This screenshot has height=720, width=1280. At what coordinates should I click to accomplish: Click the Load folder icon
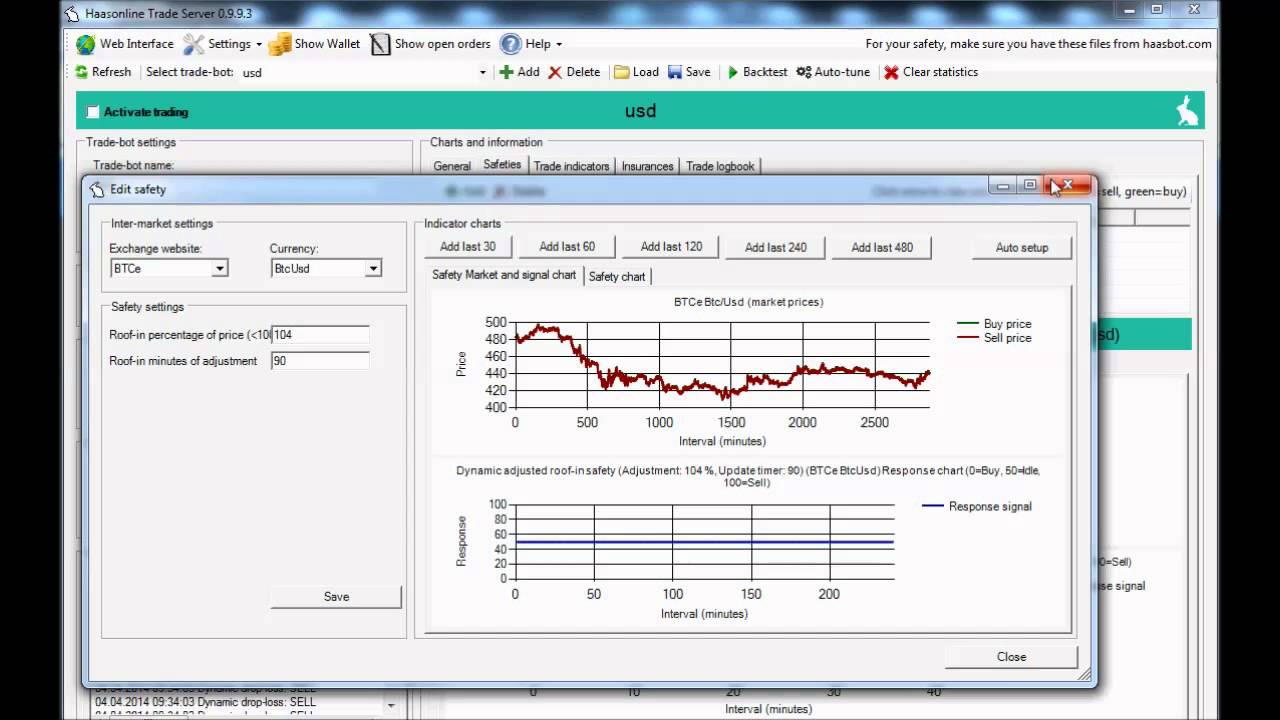coord(621,72)
